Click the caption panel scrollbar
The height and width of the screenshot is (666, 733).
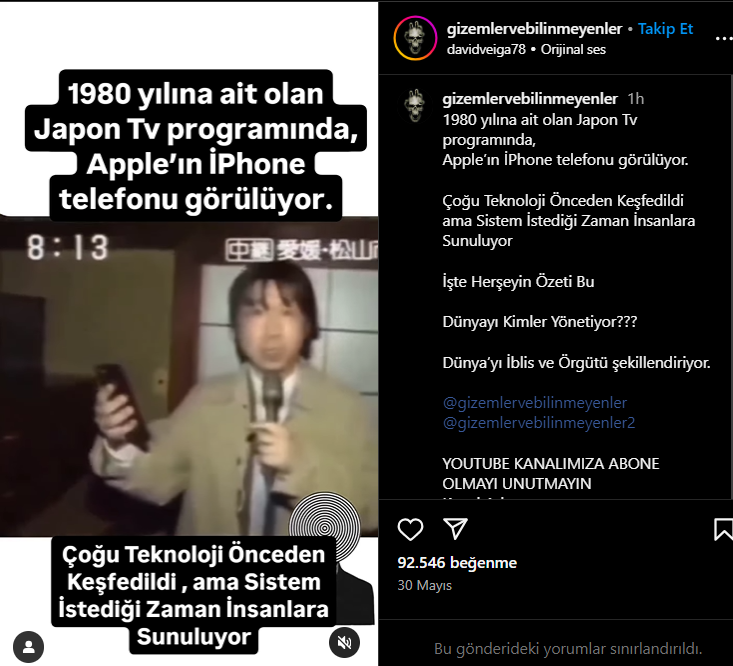click(x=731, y=286)
